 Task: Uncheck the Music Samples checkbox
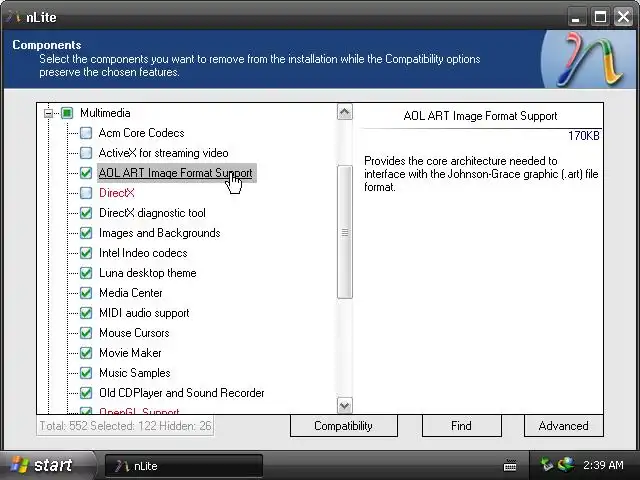click(86, 373)
